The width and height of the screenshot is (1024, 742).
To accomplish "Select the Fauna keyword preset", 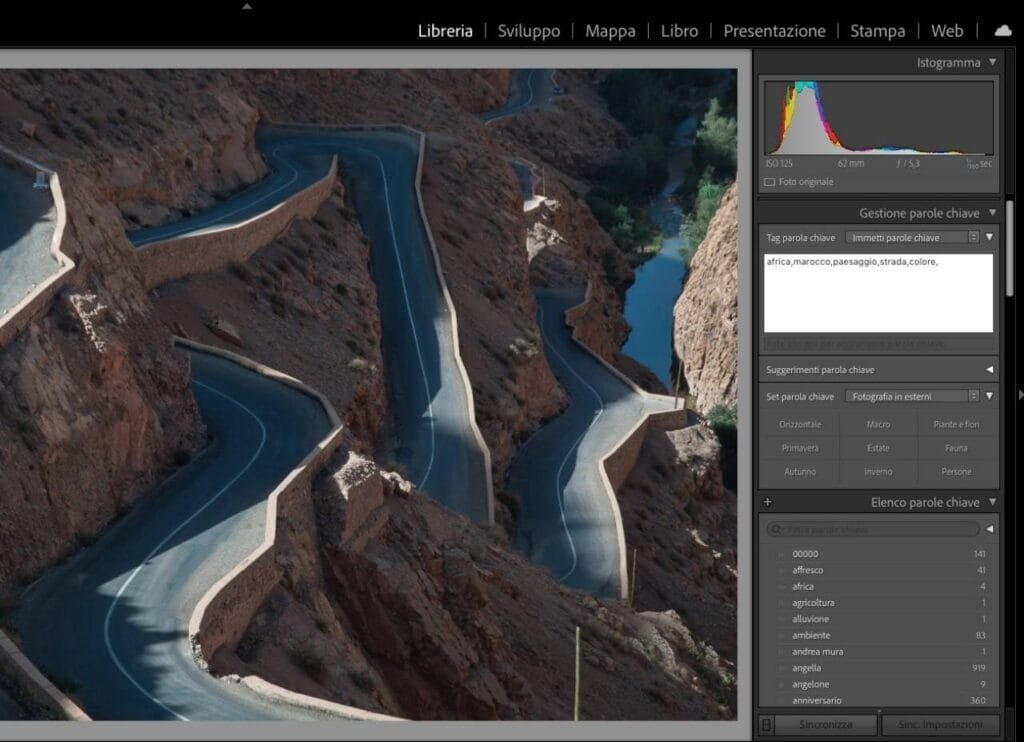I will pos(956,447).
